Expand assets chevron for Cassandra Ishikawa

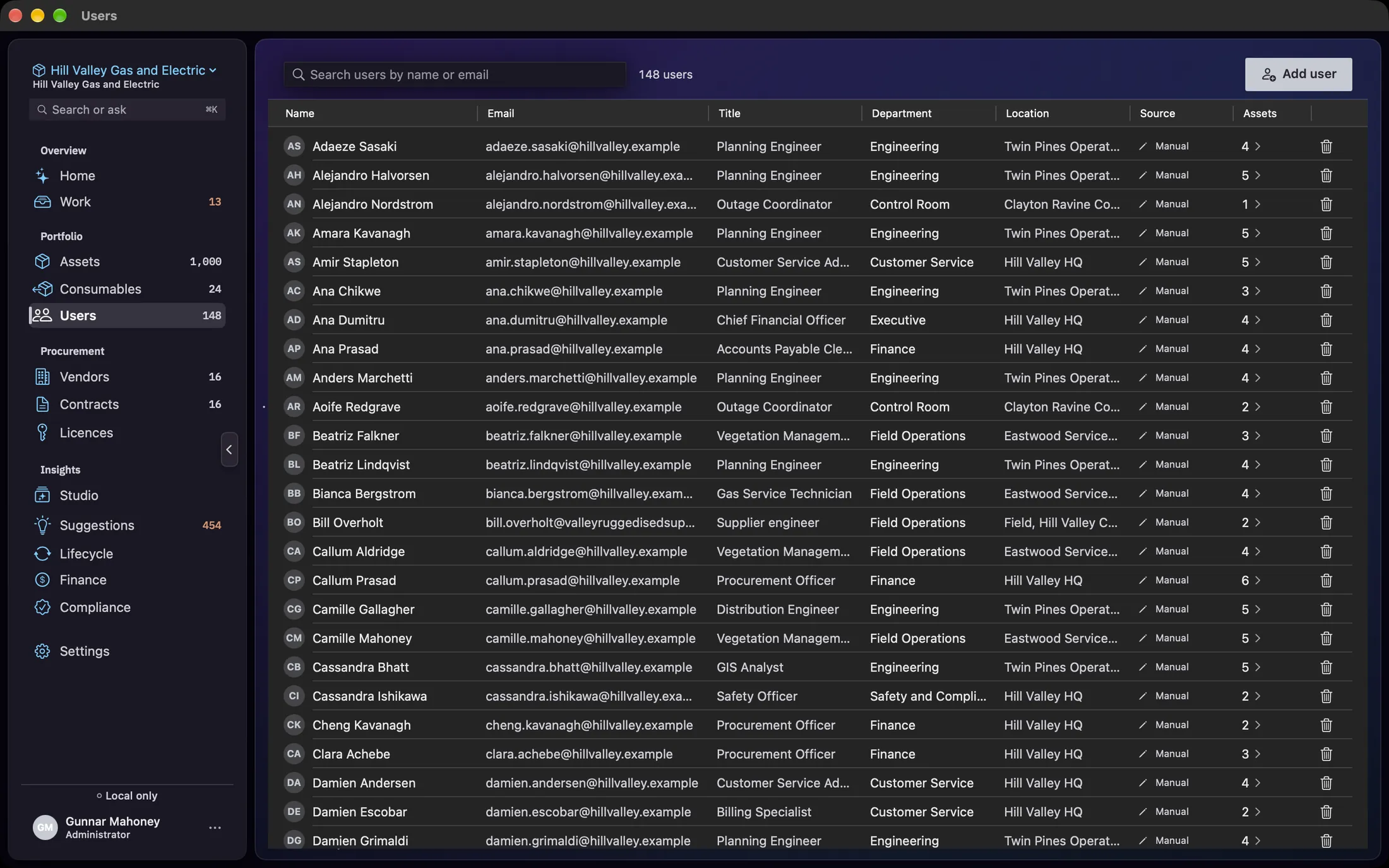coord(1258,696)
